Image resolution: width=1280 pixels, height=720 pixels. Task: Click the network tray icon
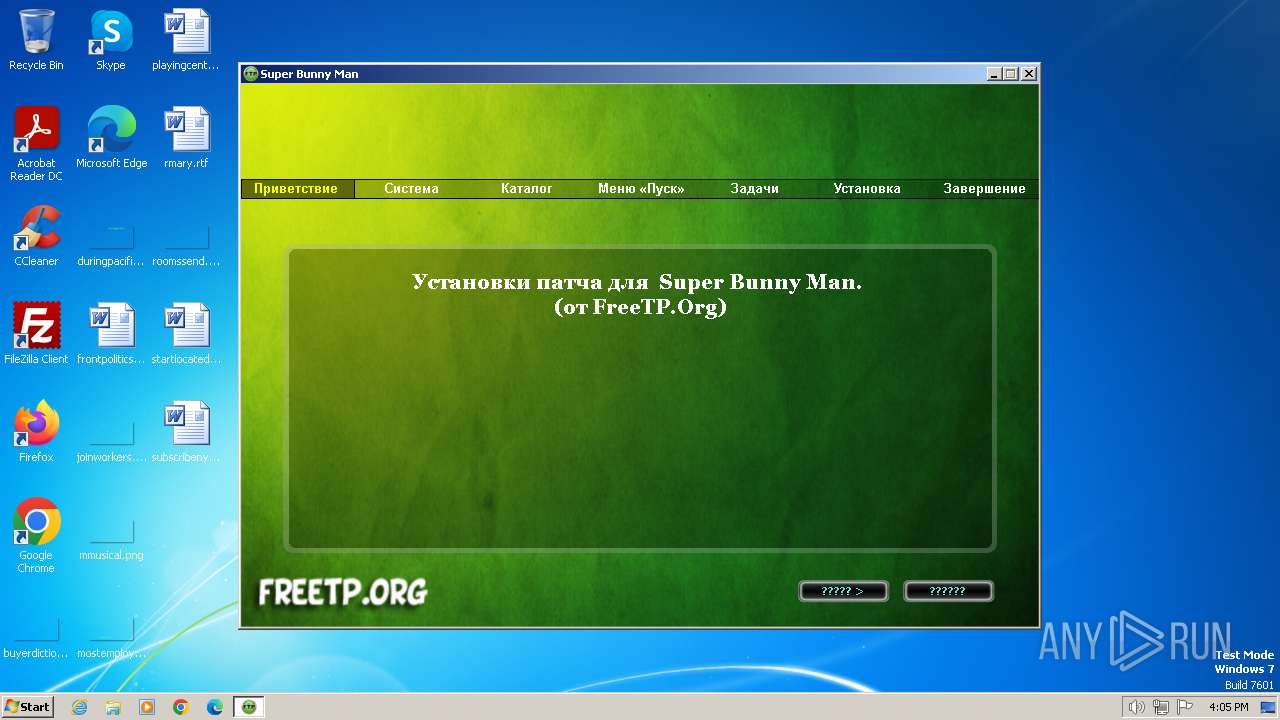tap(1161, 707)
